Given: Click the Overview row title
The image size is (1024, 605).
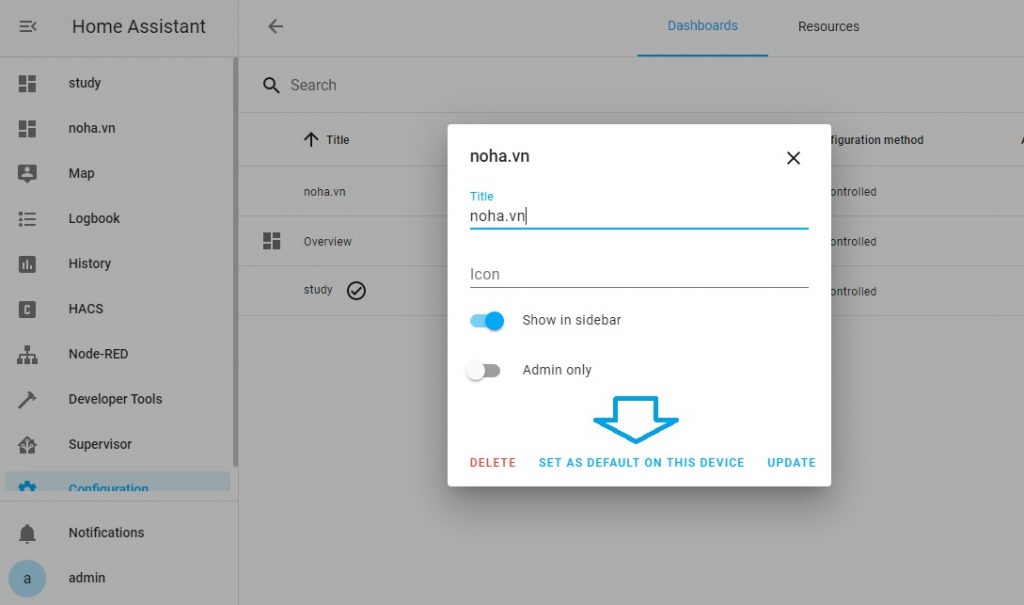Looking at the screenshot, I should point(327,241).
